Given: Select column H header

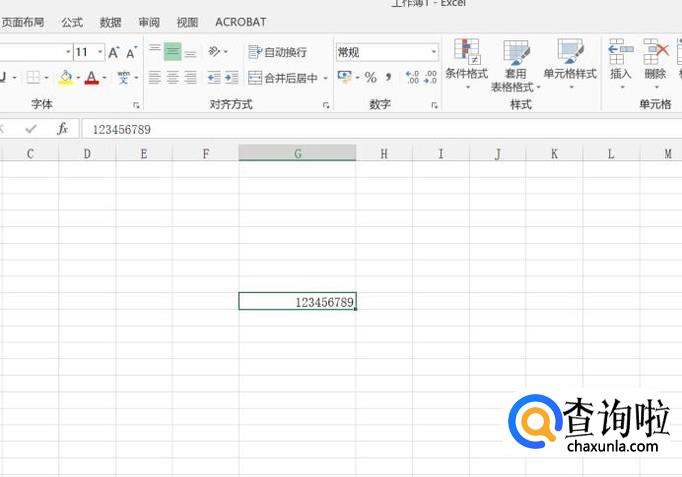Looking at the screenshot, I should (x=384, y=153).
